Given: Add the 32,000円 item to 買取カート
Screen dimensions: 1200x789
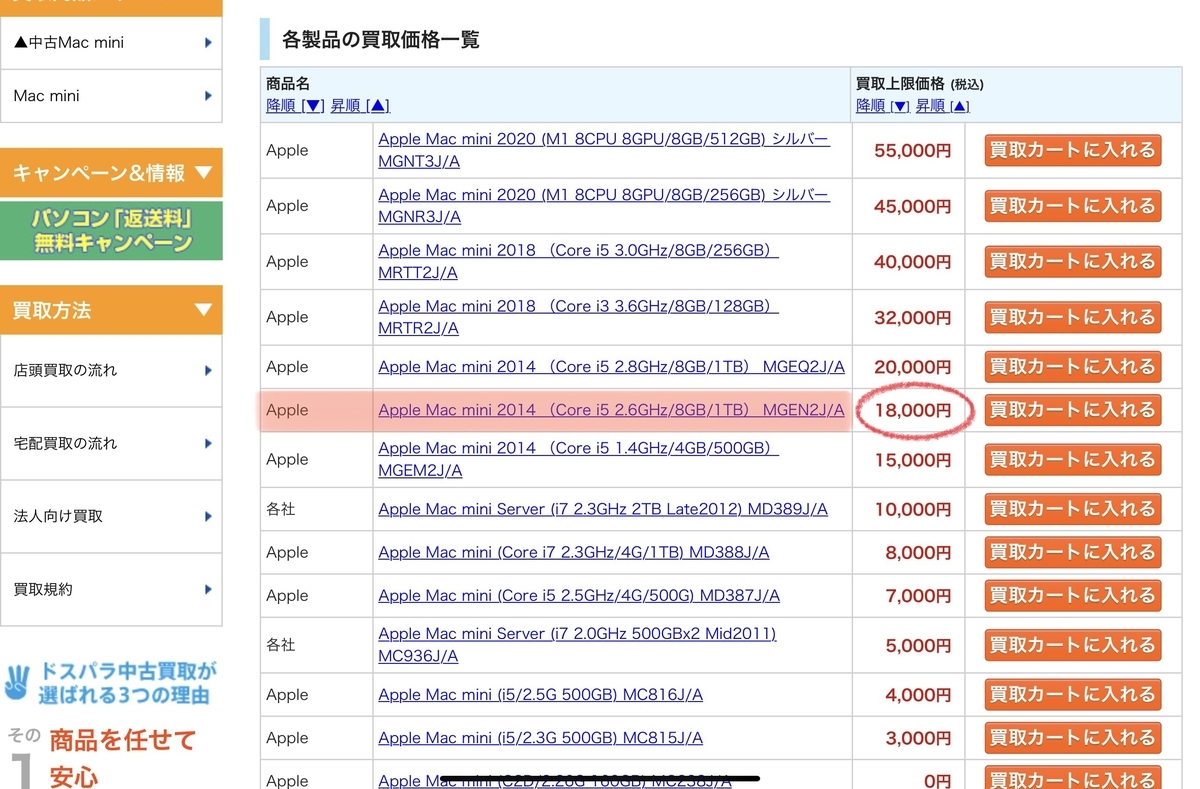Looking at the screenshot, I should click(1072, 317).
